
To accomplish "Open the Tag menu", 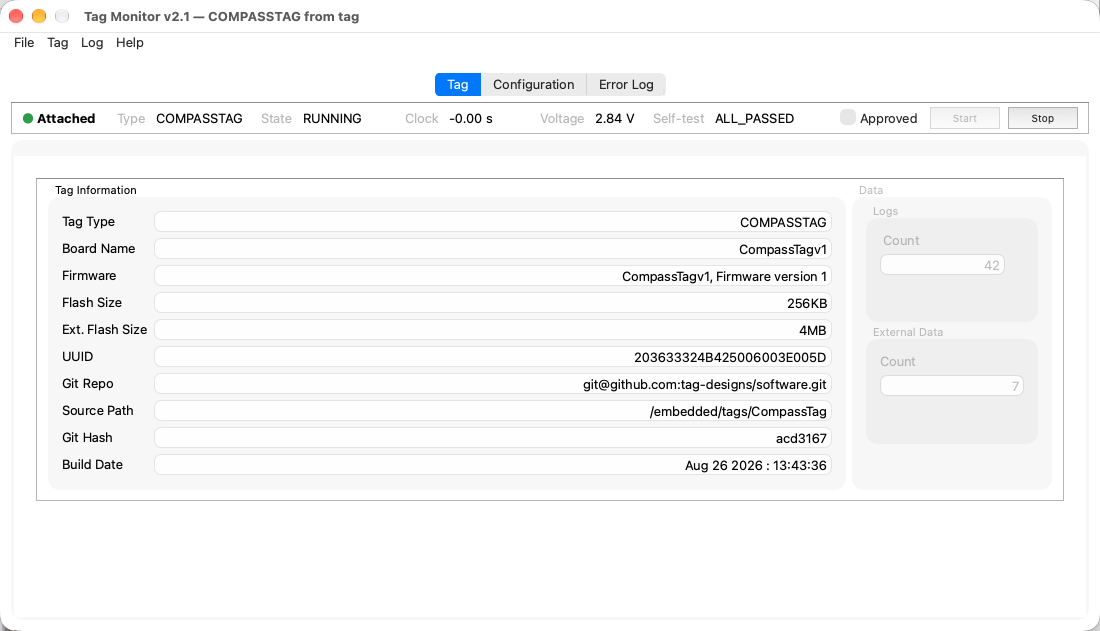I will tap(58, 43).
